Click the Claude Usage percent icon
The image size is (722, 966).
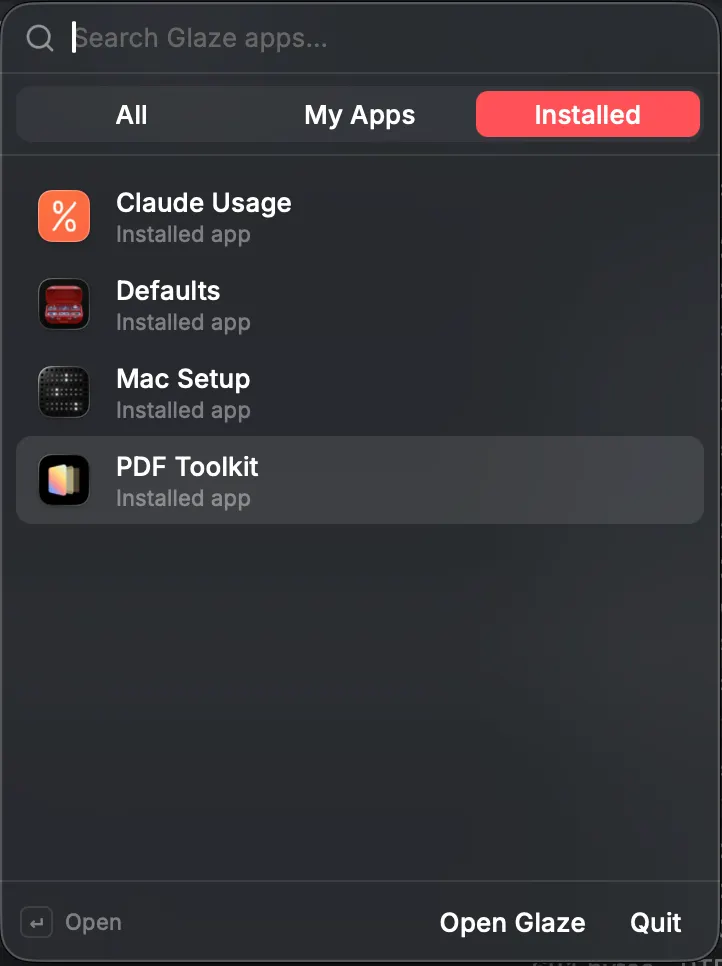[x=64, y=216]
